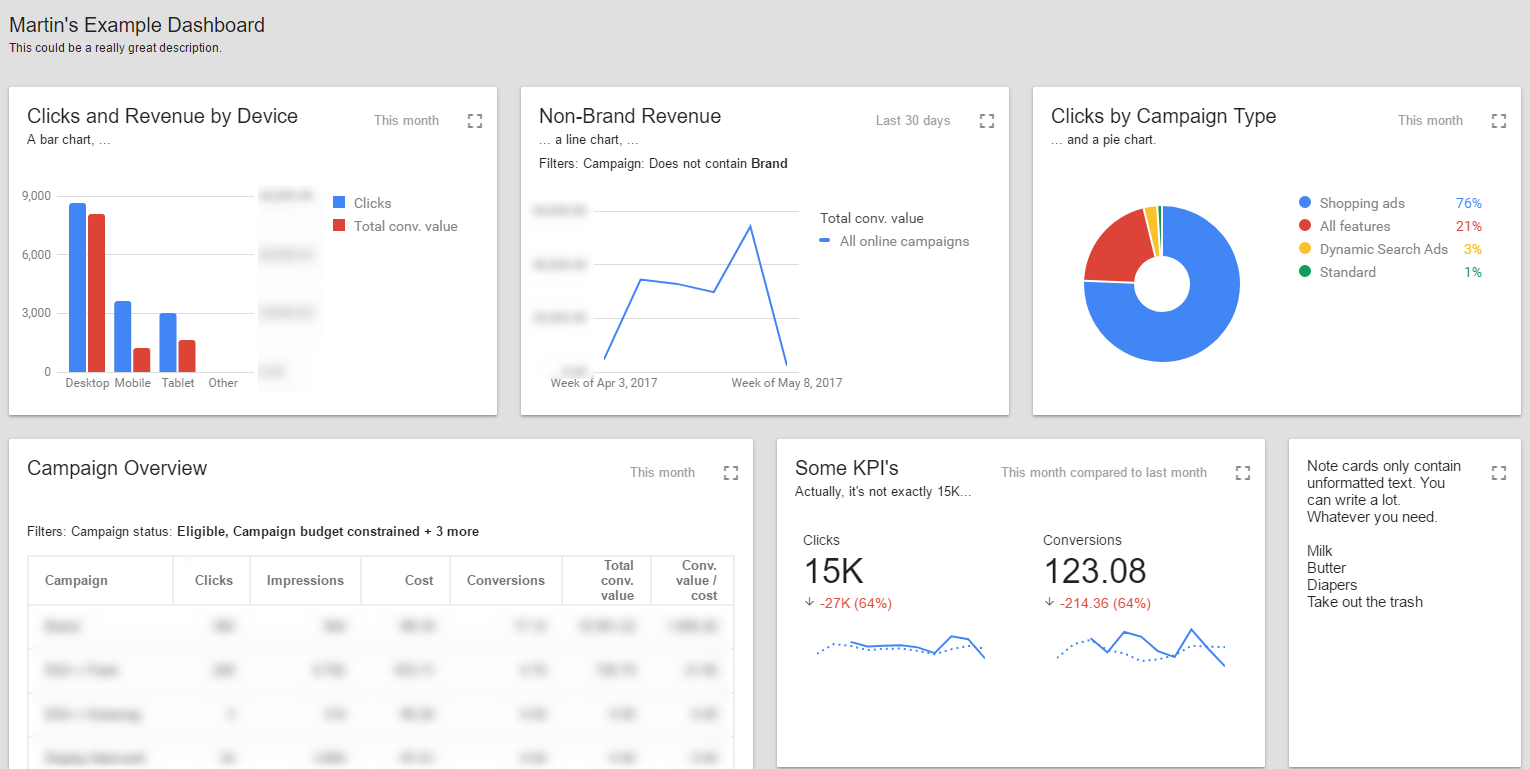Sort table by the Clicks column header

point(214,580)
